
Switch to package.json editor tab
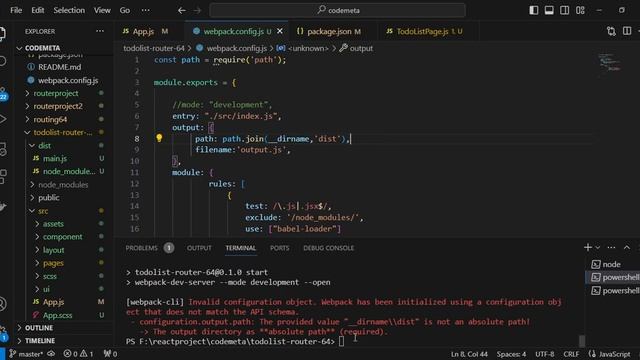[x=329, y=31]
